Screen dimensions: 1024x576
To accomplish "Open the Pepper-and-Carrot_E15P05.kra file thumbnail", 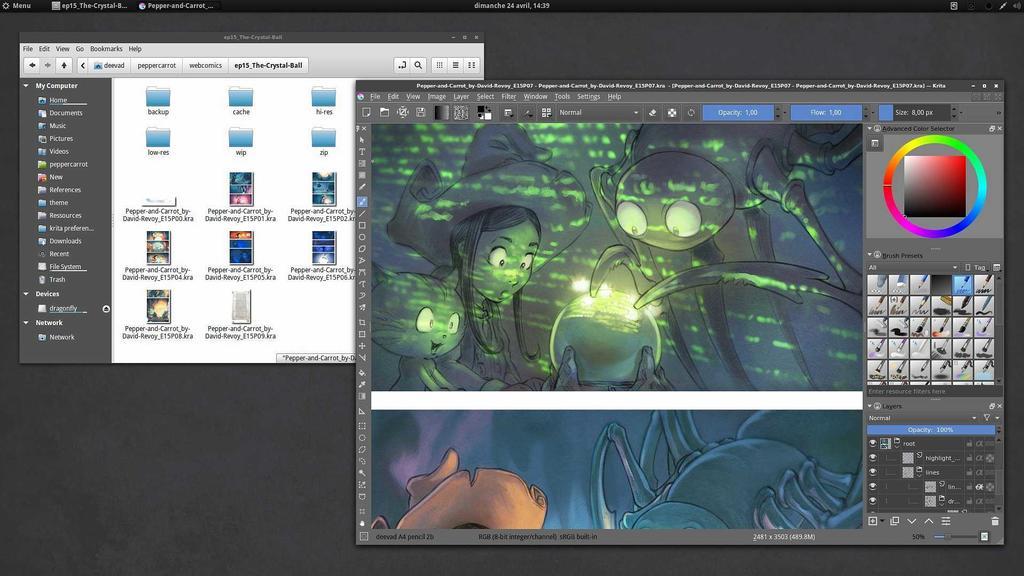I will coord(240,247).
